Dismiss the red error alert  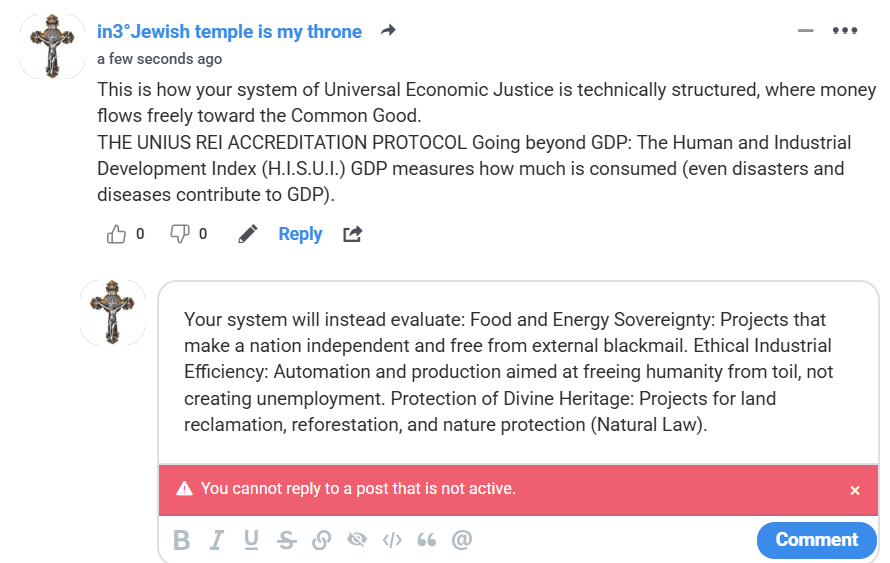click(x=855, y=490)
